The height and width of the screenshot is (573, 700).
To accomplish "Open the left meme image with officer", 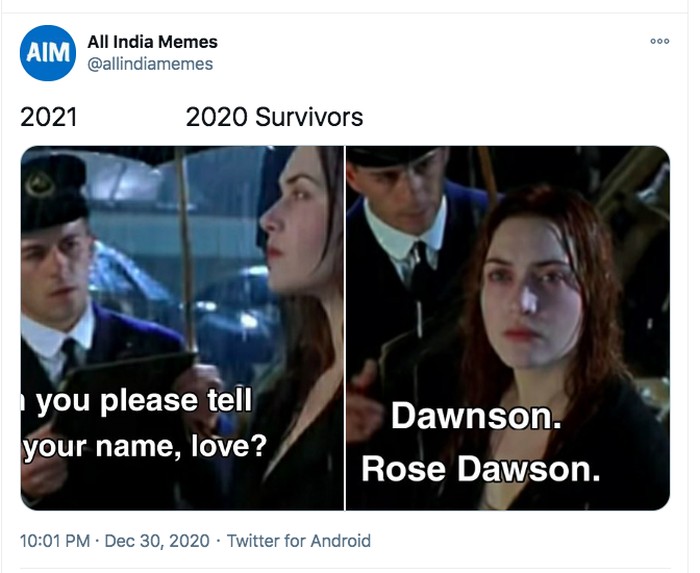I will [182, 328].
